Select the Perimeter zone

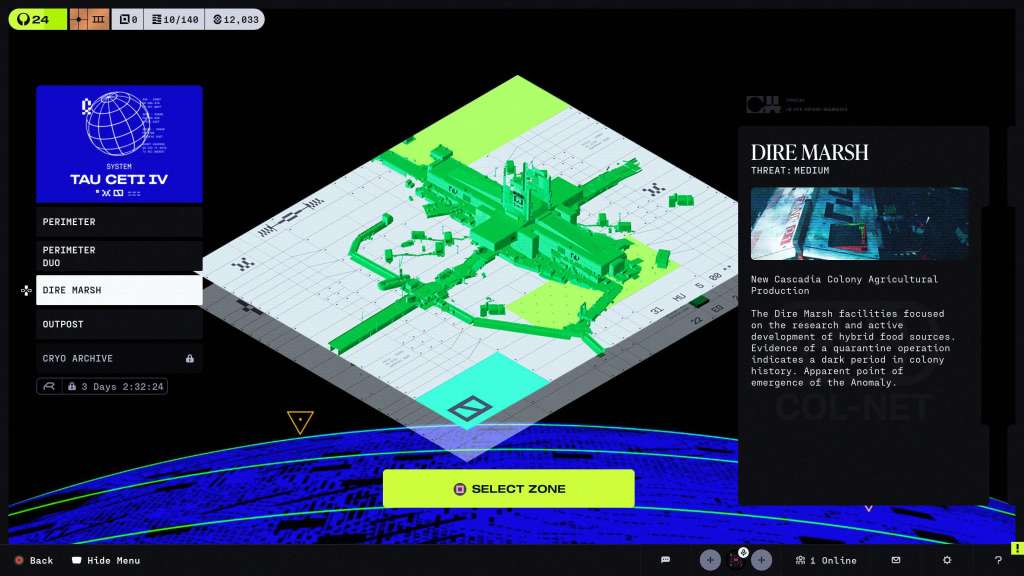pyautogui.click(x=119, y=221)
